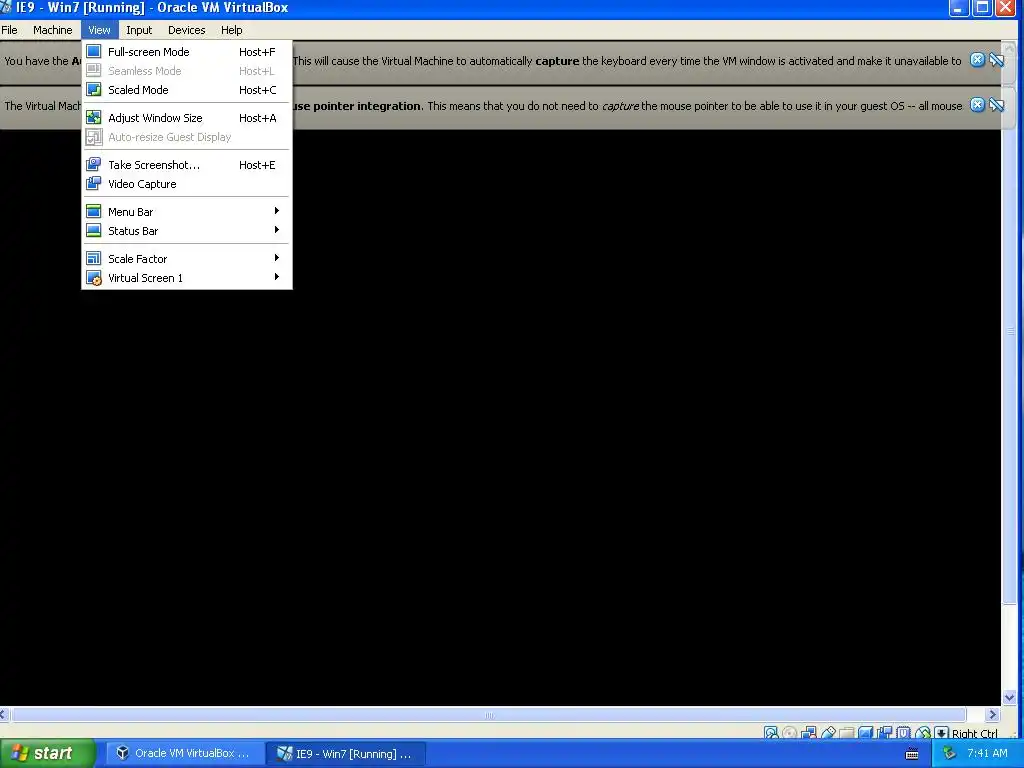Click the Safely Remove Hardware tray icon
This screenshot has height=768, width=1024.
pyautogui.click(x=950, y=754)
